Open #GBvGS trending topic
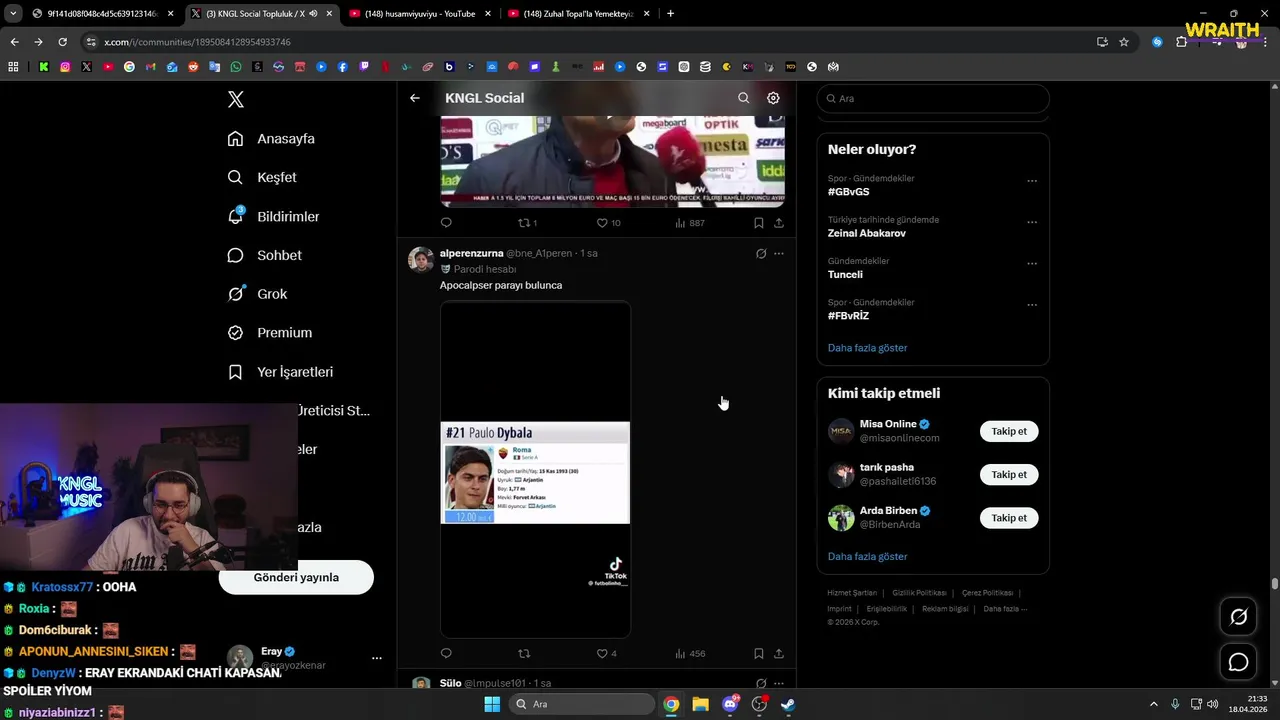The image size is (1280, 720). tap(848, 192)
